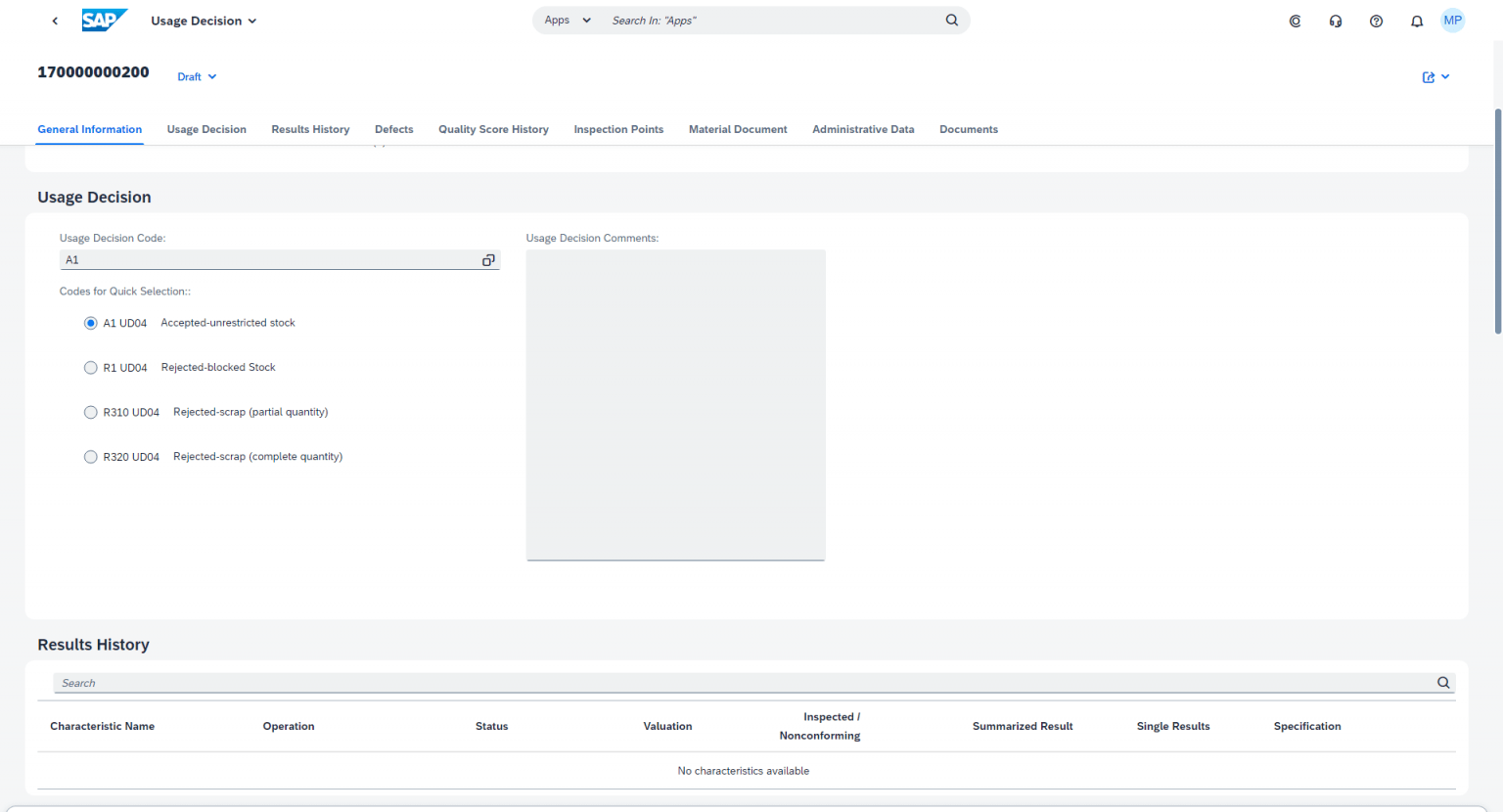Click the Draft status label

click(189, 76)
